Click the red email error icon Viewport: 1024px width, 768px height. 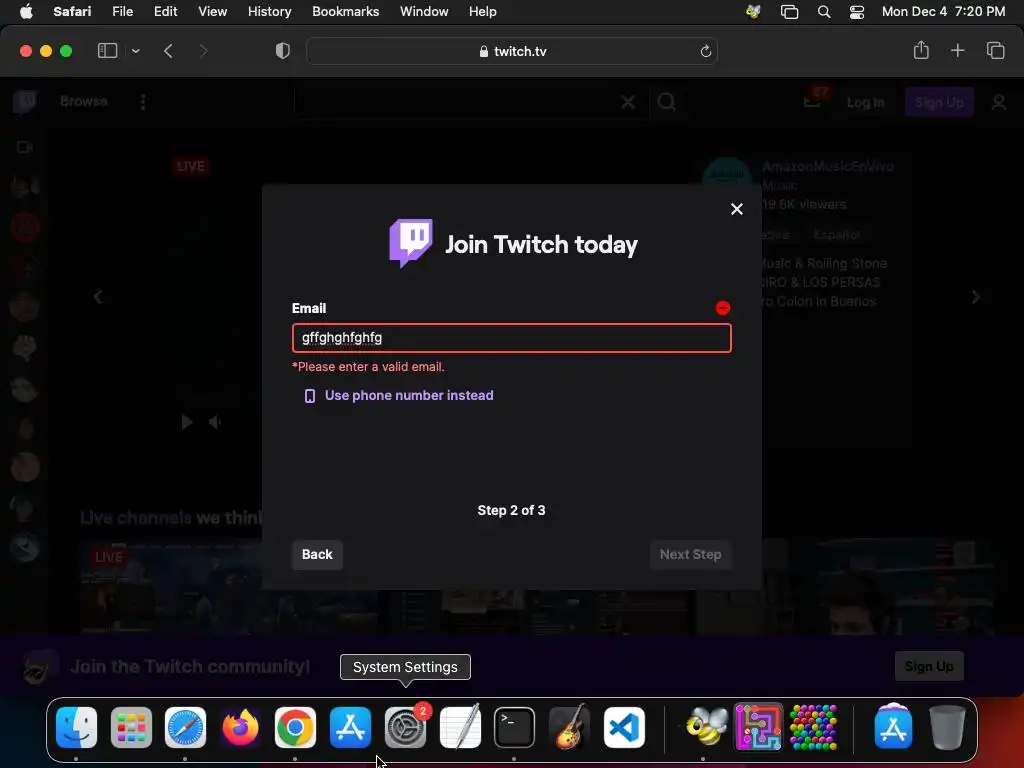[x=722, y=308]
